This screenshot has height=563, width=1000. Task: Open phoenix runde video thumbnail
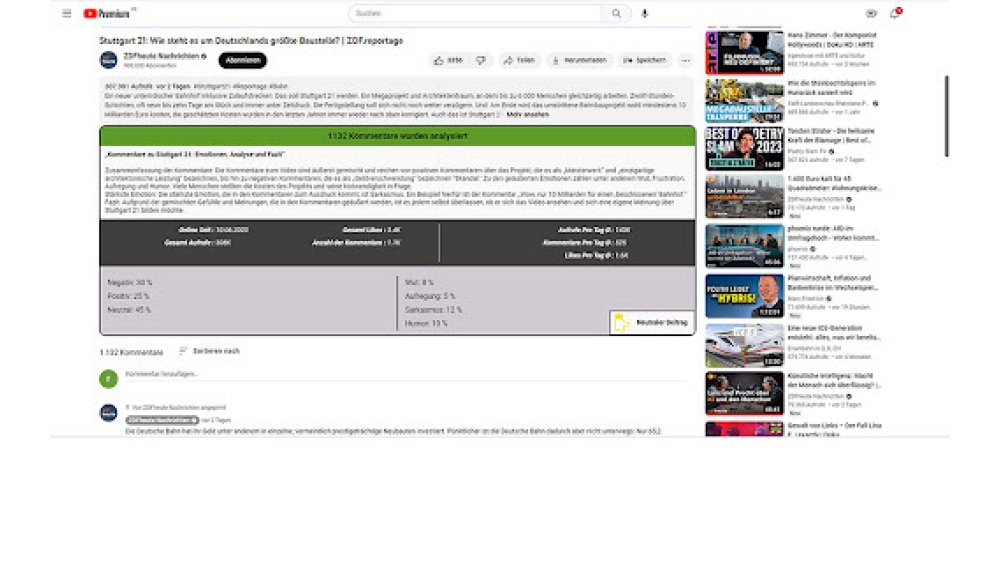click(x=744, y=246)
